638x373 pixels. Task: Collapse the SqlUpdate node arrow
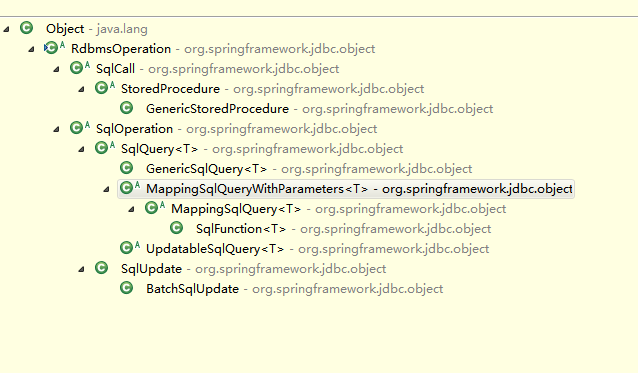click(x=81, y=269)
